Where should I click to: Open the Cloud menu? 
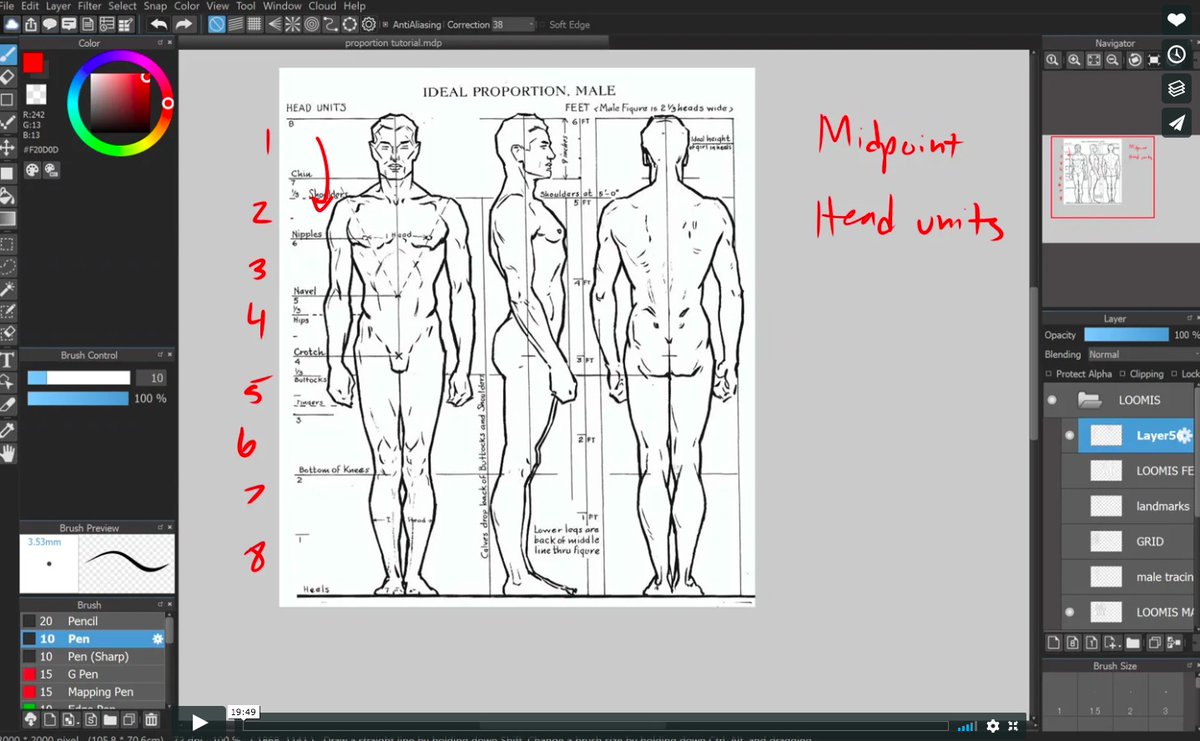coord(322,6)
